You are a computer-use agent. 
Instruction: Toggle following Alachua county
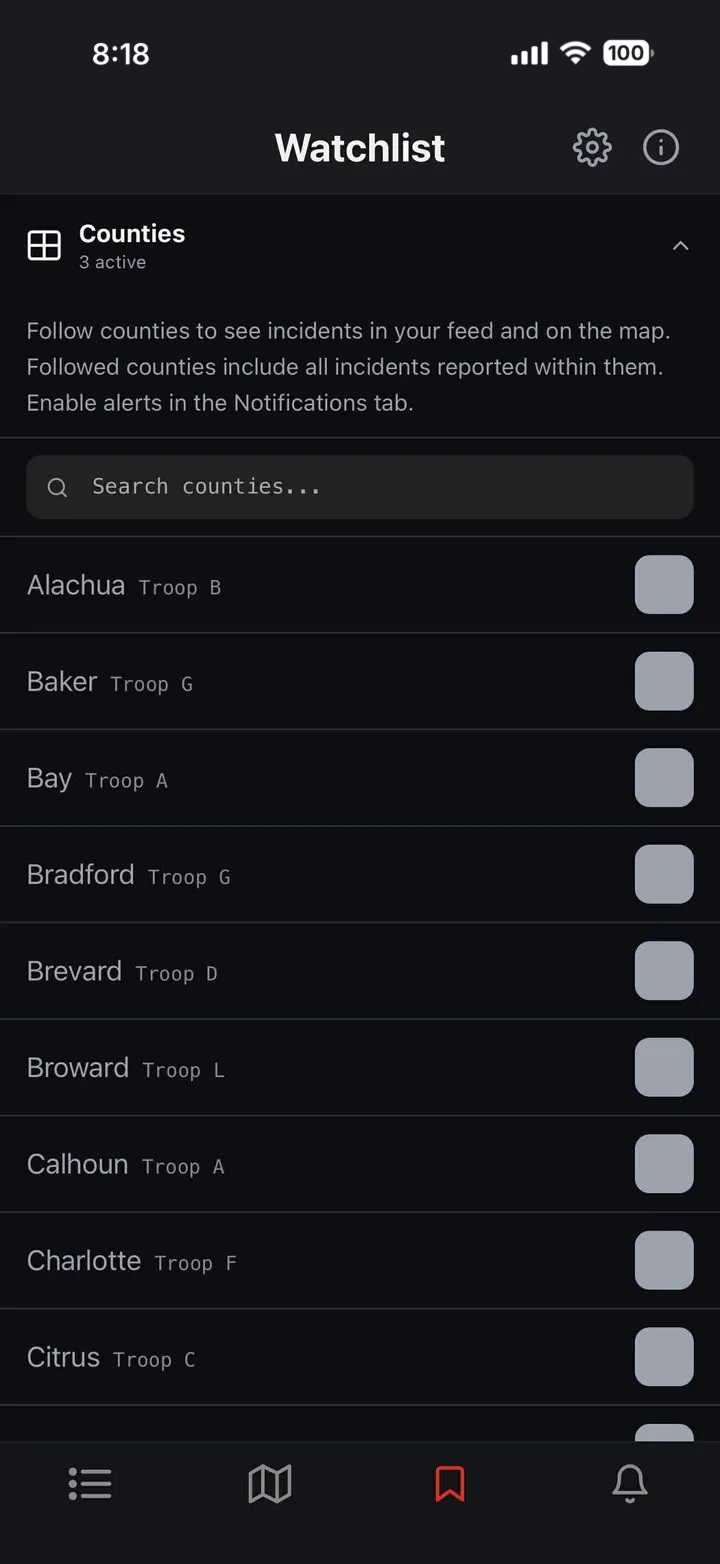(x=664, y=584)
